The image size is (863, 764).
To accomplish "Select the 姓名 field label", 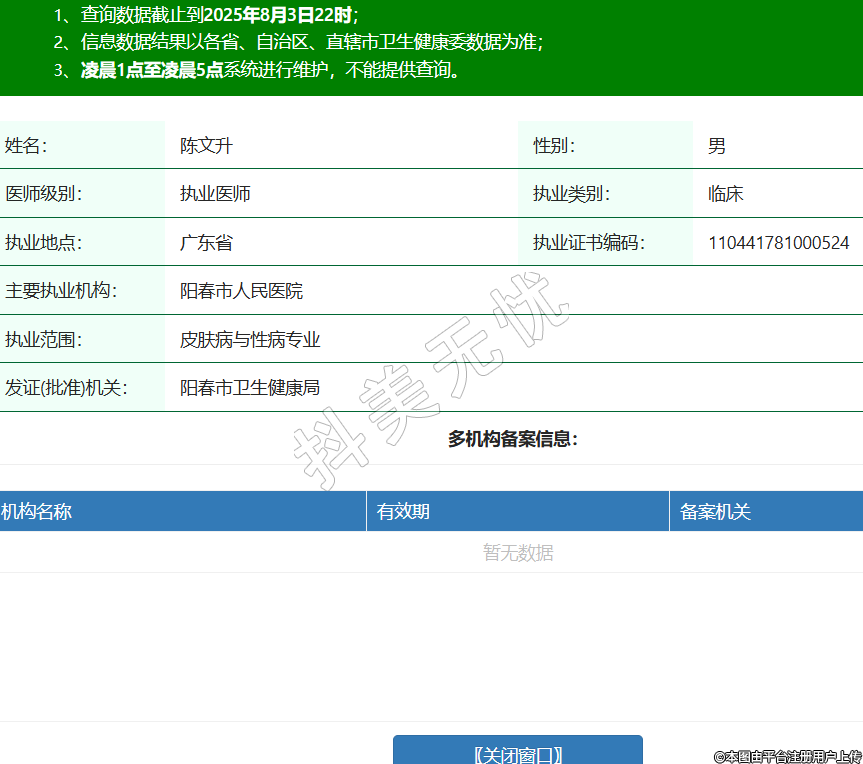I will coord(26,146).
